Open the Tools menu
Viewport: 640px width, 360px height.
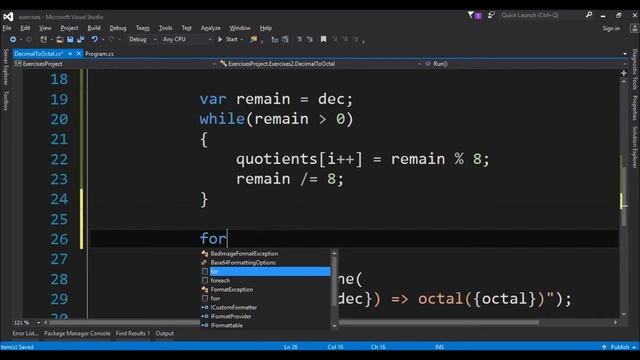coord(165,28)
